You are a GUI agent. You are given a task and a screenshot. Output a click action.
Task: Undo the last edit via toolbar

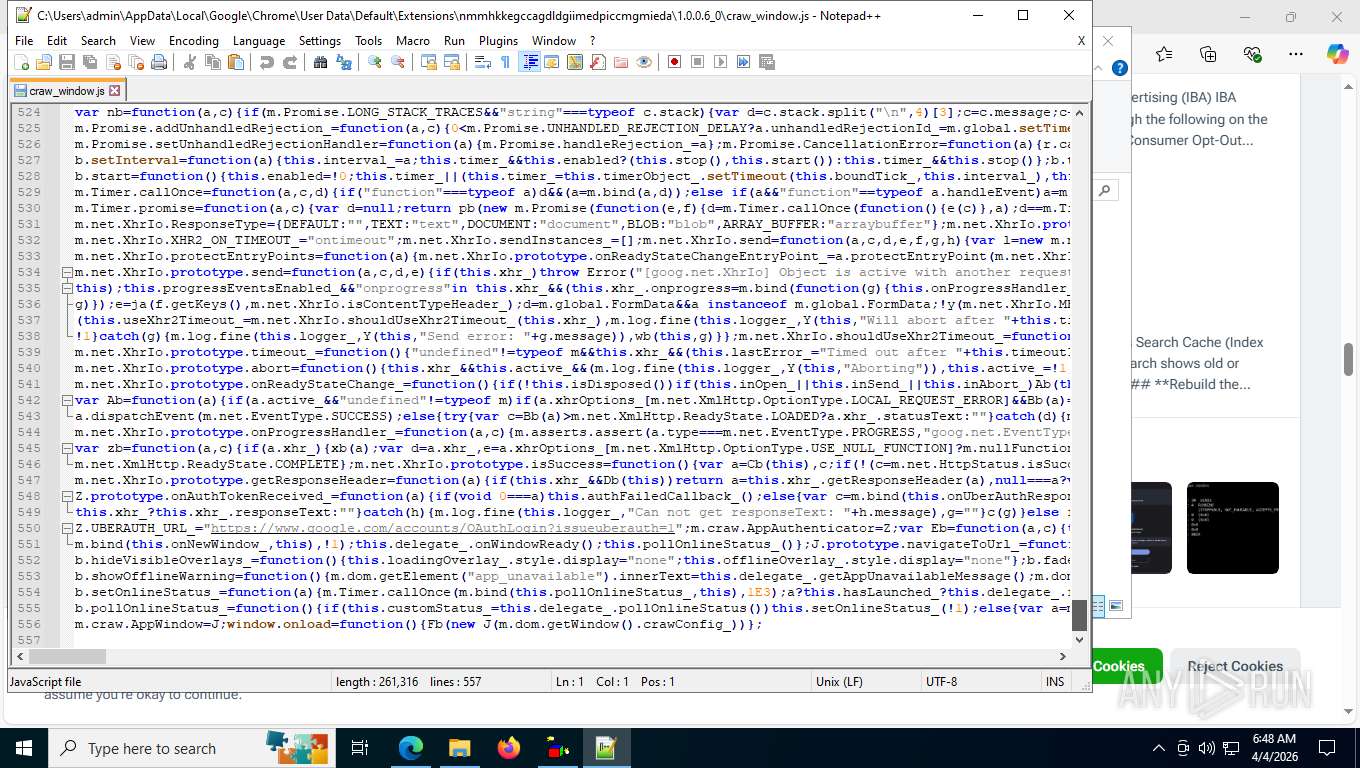point(266,62)
